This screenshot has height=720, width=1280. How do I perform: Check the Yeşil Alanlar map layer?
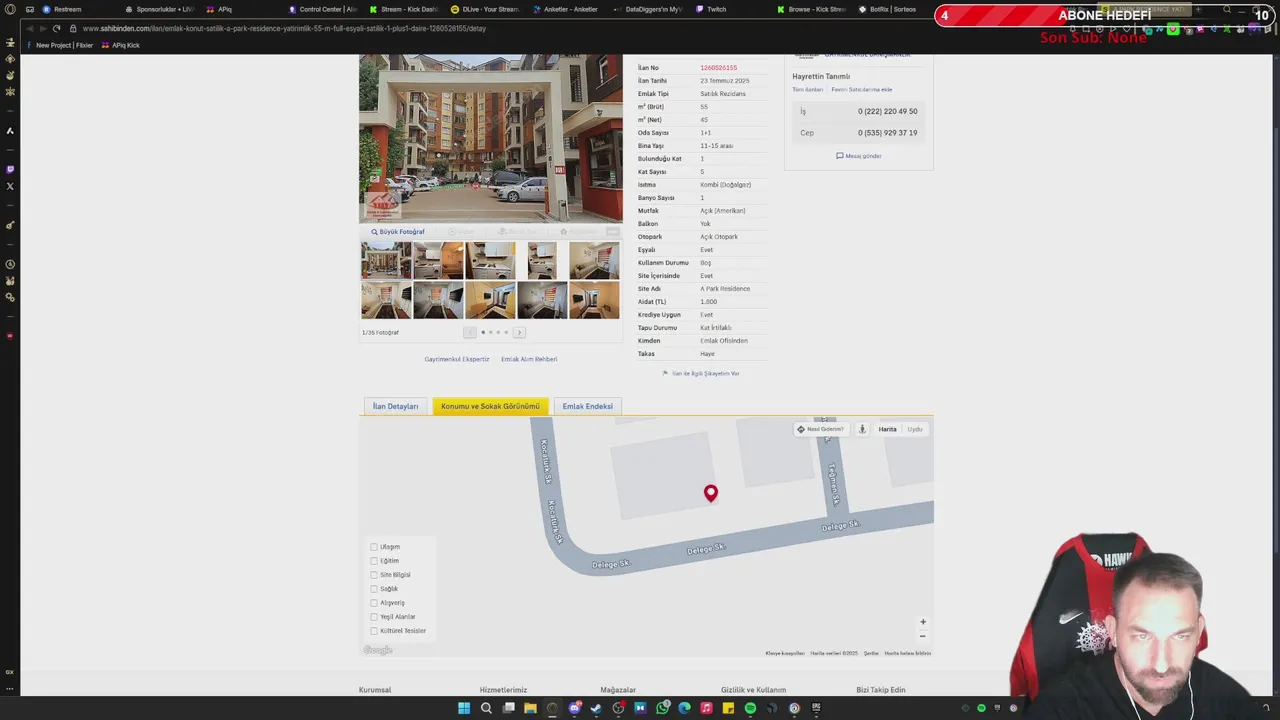(374, 617)
